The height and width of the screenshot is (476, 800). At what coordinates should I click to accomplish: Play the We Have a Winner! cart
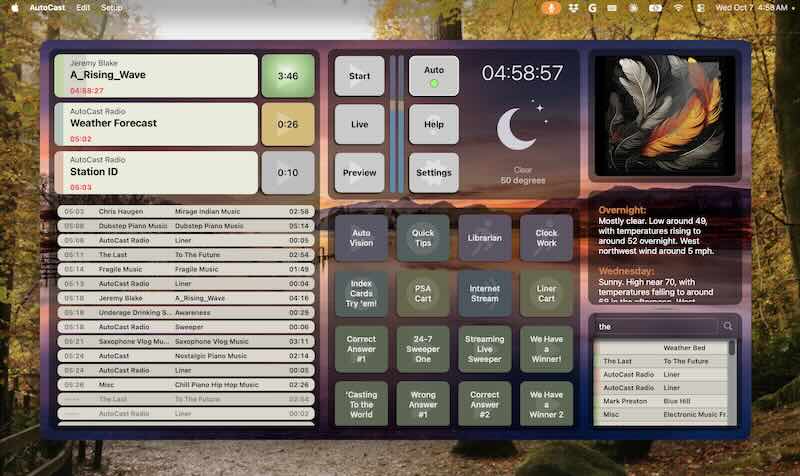(546, 349)
